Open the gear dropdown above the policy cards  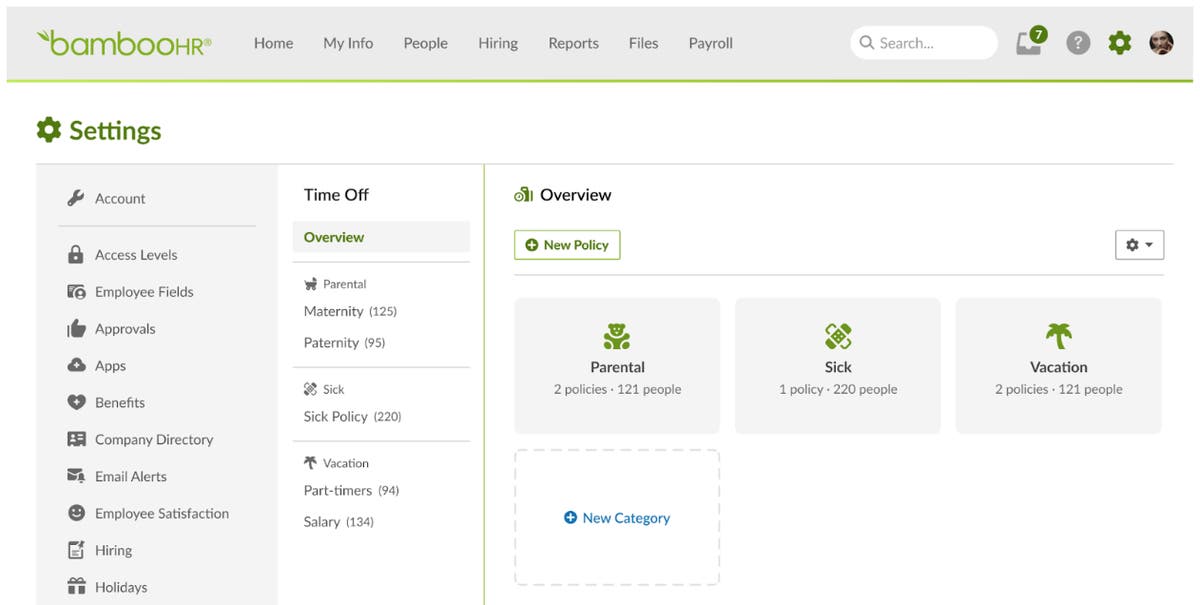[1139, 244]
